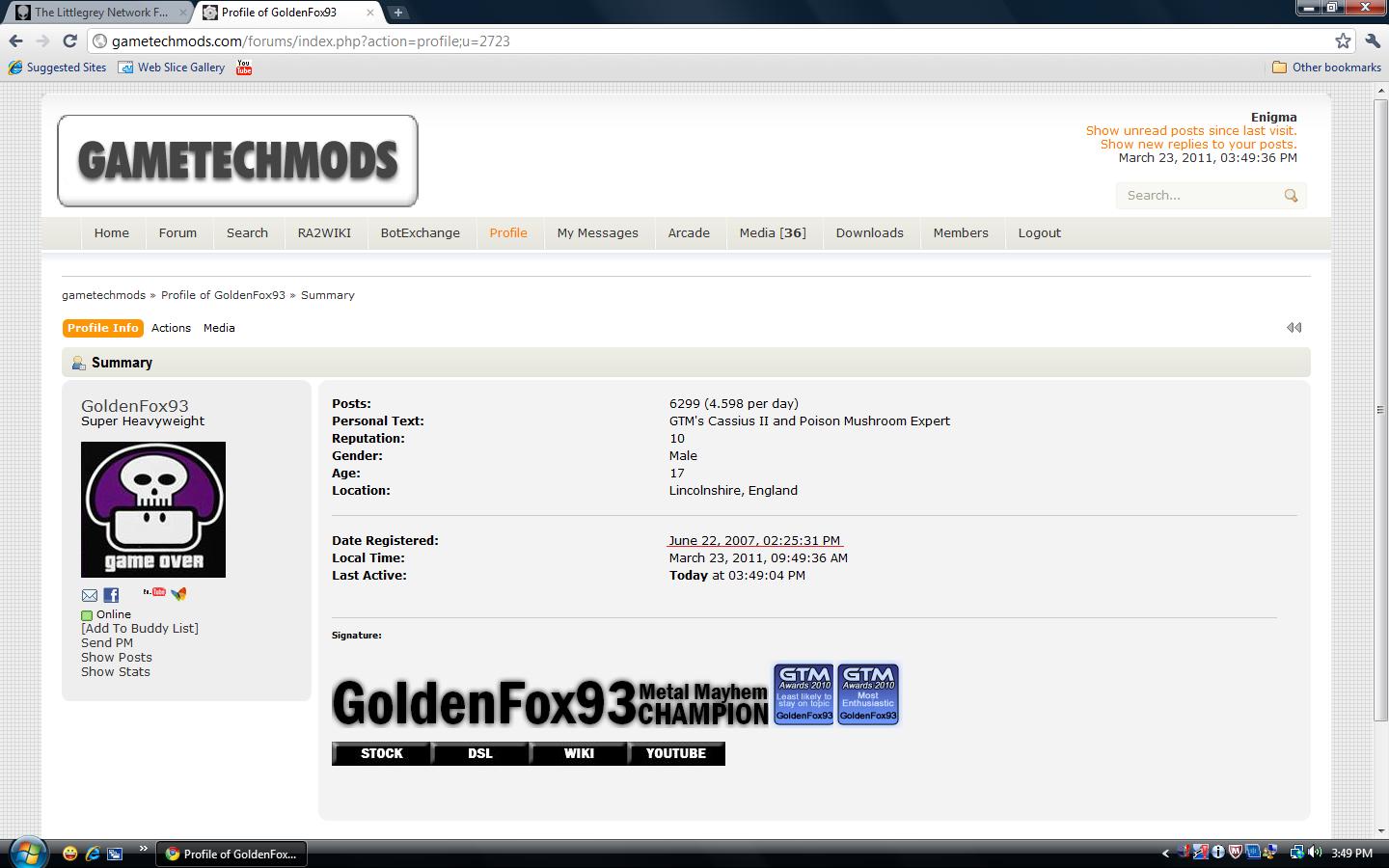Click Show Stats link
Screen dimensions: 1389x868
pos(116,672)
